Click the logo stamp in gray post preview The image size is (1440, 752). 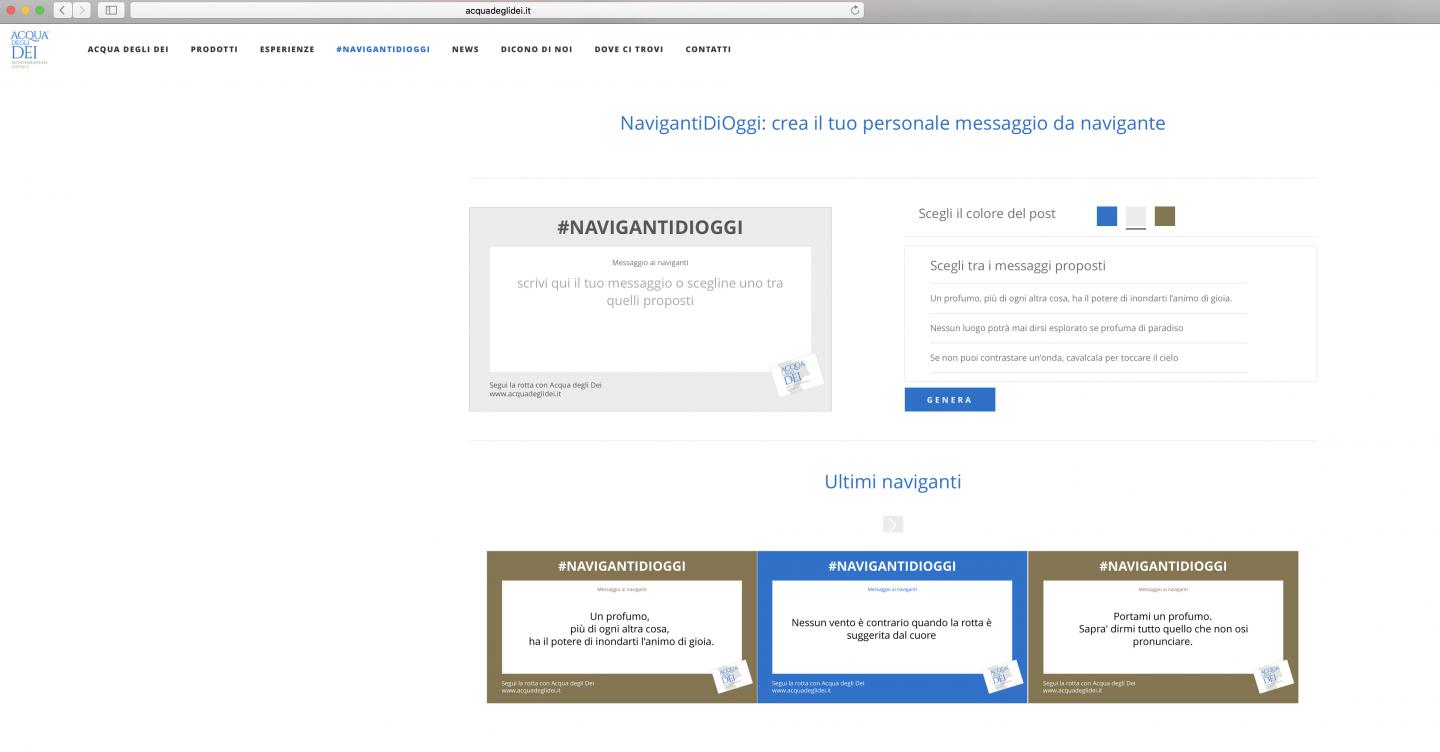pos(798,375)
